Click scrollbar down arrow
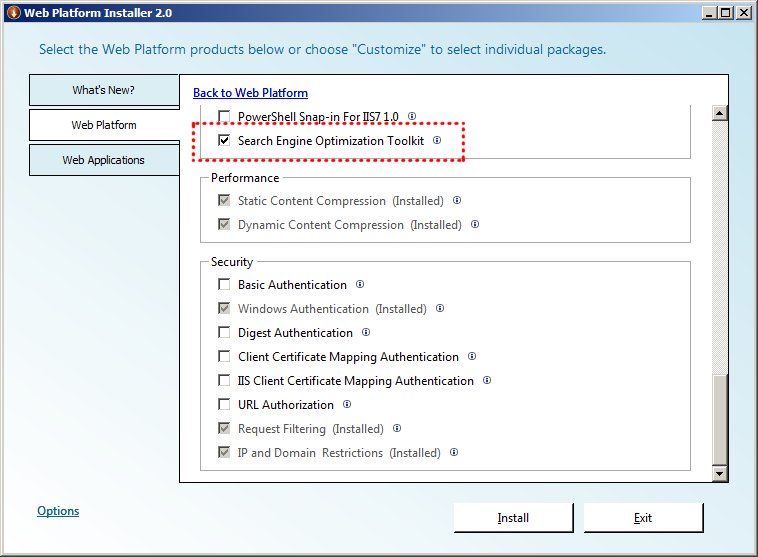Viewport: 758px width, 557px height. pyautogui.click(x=720, y=474)
